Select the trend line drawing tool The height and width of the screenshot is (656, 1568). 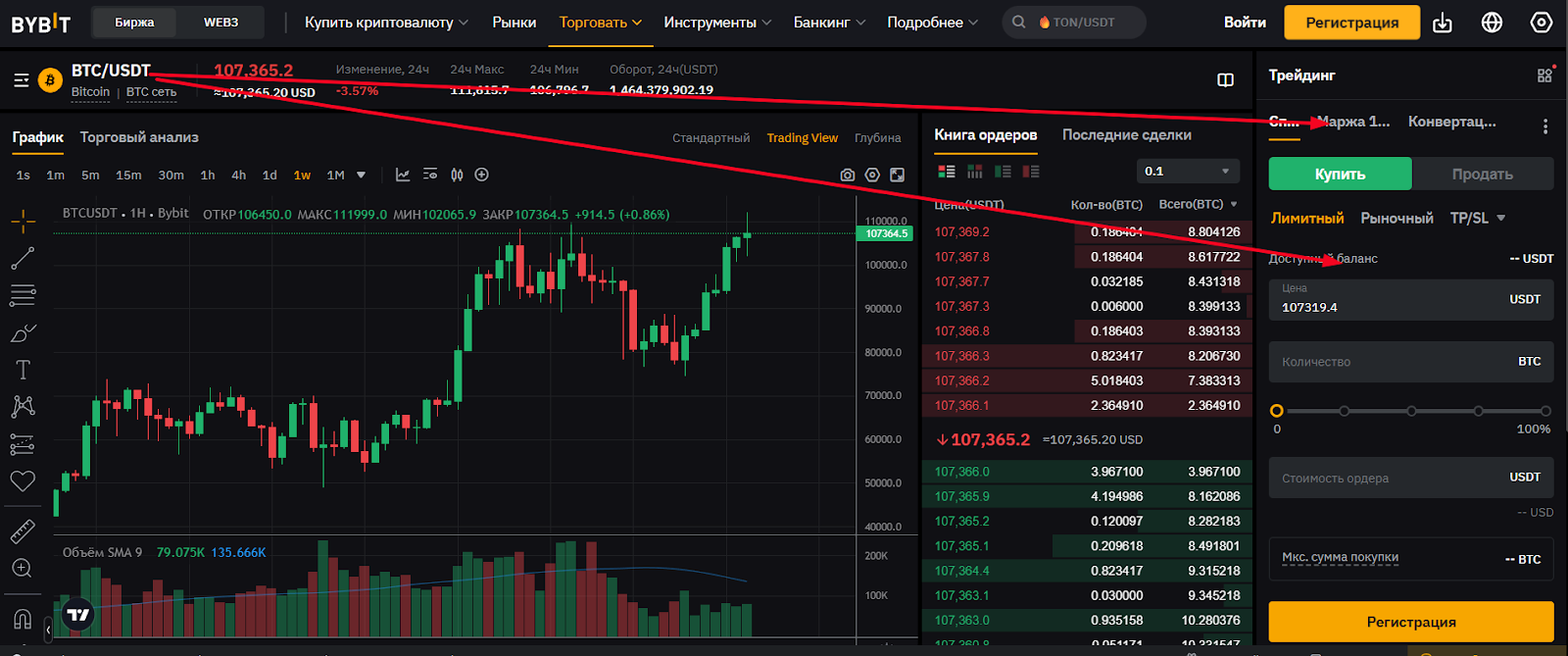[23, 259]
